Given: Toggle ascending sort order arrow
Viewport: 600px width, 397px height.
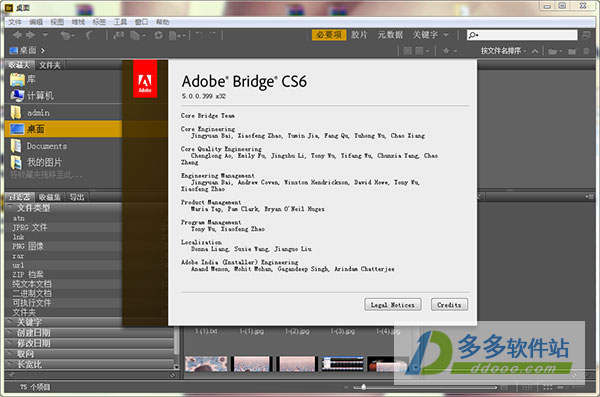Looking at the screenshot, I should tap(535, 51).
